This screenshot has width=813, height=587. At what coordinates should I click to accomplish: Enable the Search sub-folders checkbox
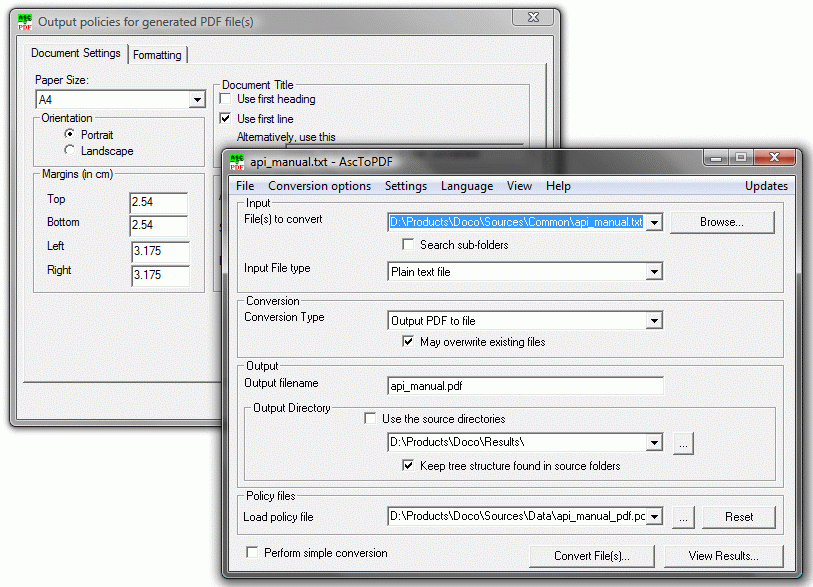pyautogui.click(x=408, y=245)
